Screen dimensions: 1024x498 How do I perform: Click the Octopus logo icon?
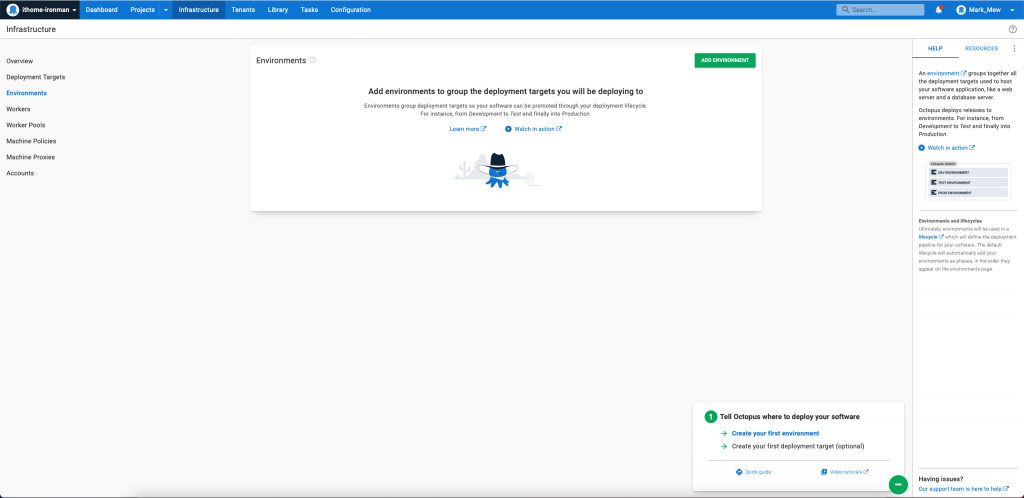click(x=12, y=10)
